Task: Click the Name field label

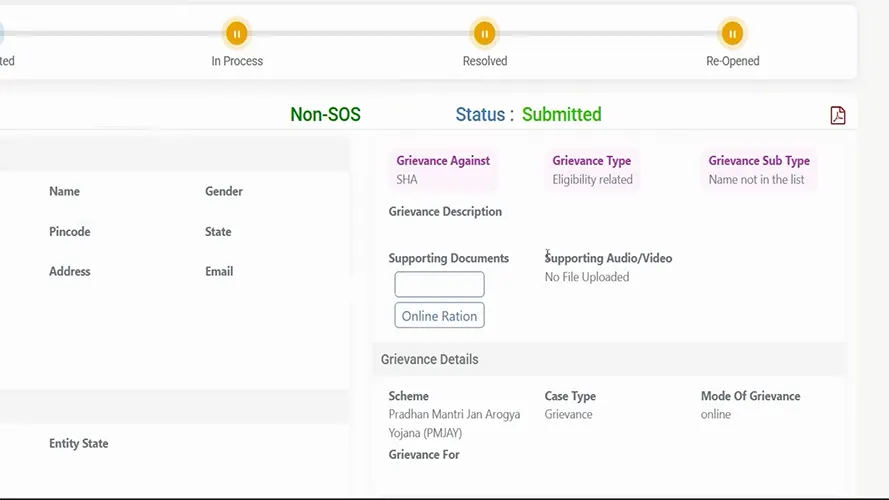Action: tap(64, 191)
